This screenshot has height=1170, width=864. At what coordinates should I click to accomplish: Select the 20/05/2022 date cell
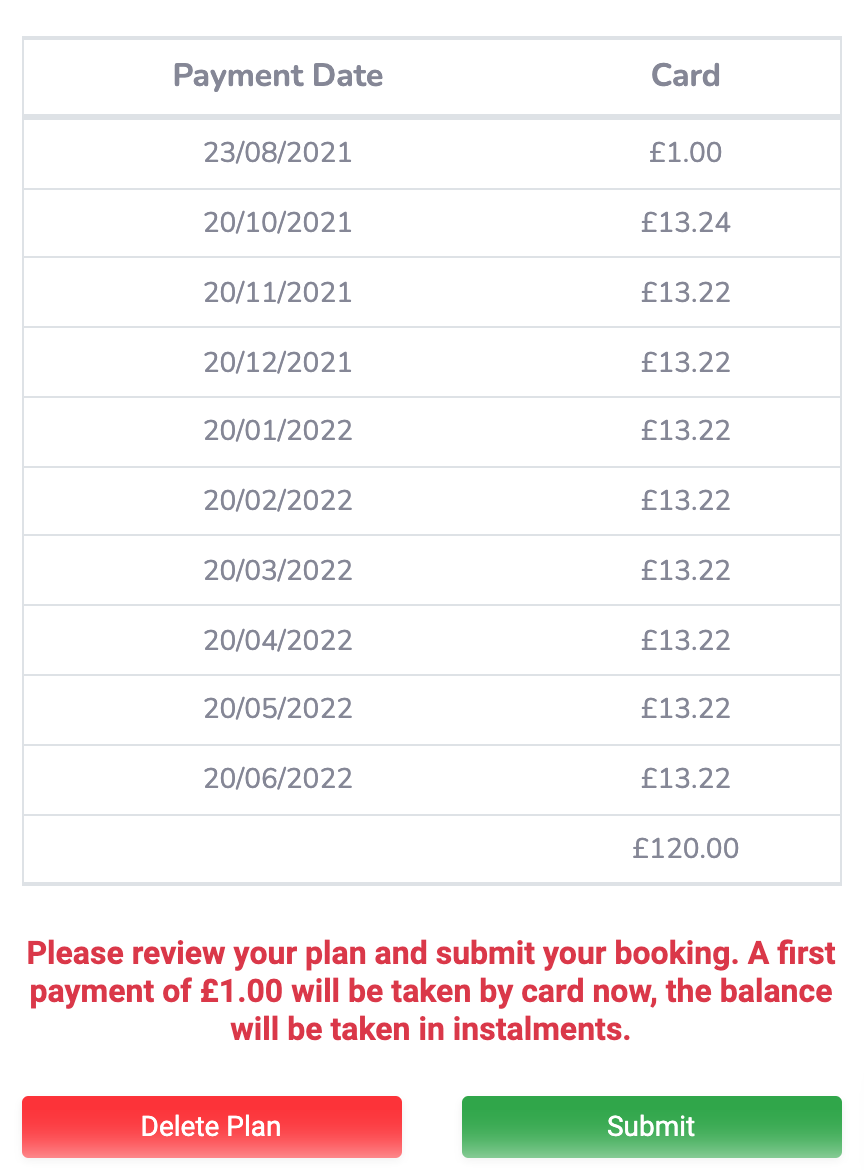tap(278, 708)
